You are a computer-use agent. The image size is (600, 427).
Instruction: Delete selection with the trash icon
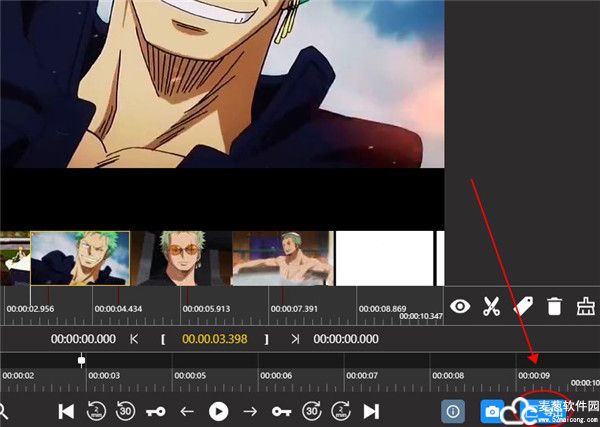(554, 307)
